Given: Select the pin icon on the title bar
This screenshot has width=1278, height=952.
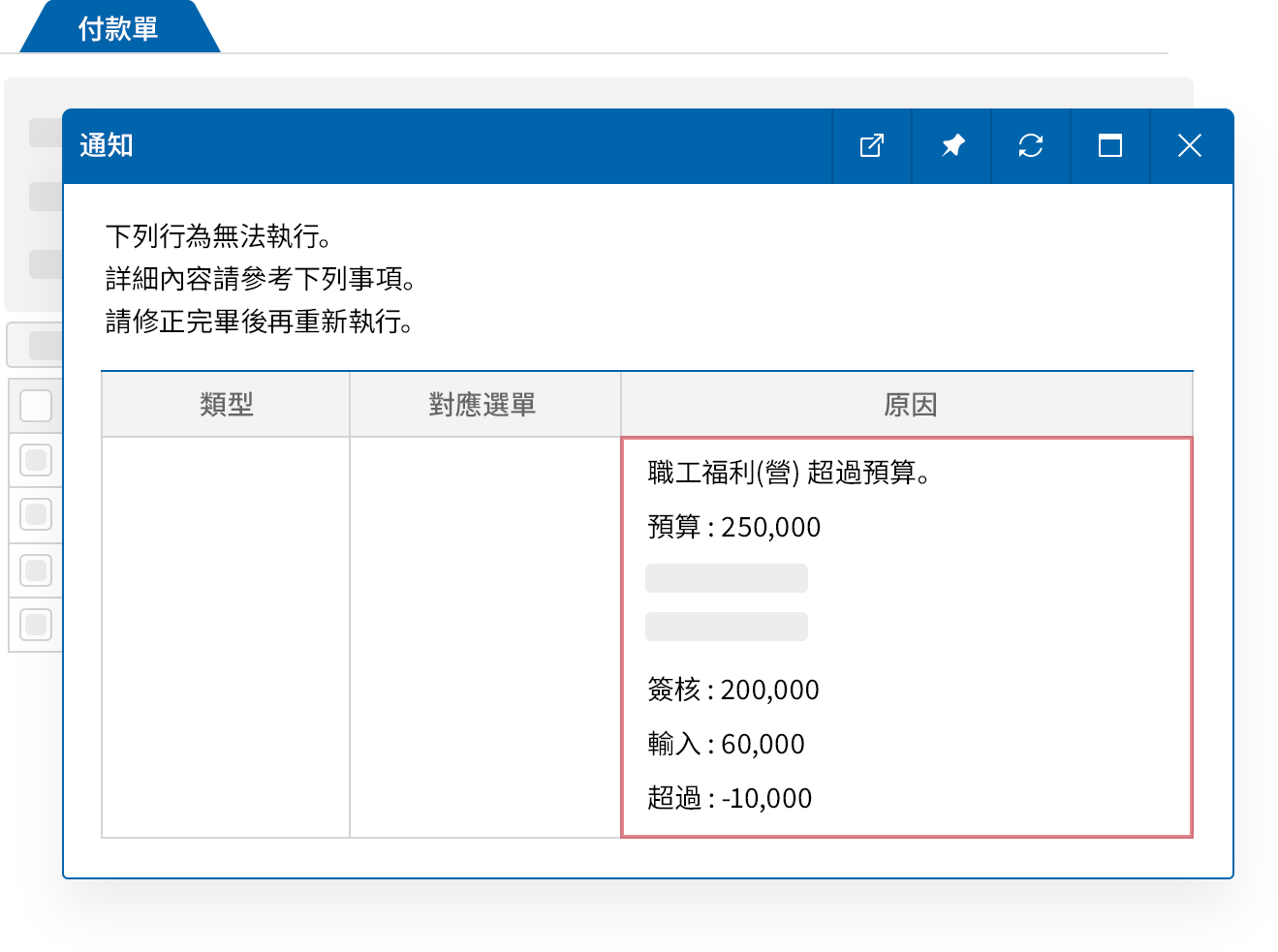Looking at the screenshot, I should 951,145.
